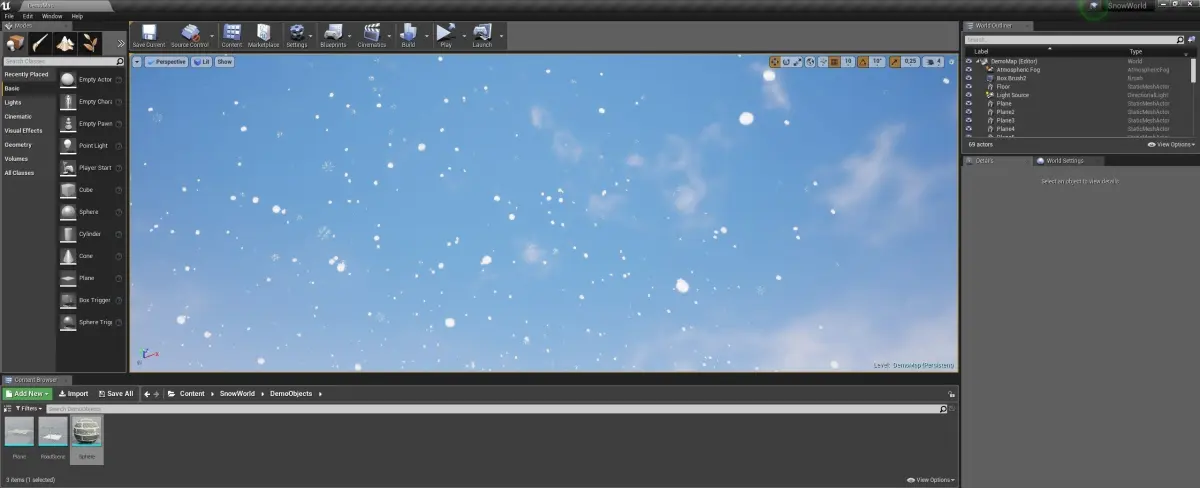The width and height of the screenshot is (1200, 488).
Task: Select the Place mode icon
Action: pyautogui.click(x=15, y=43)
